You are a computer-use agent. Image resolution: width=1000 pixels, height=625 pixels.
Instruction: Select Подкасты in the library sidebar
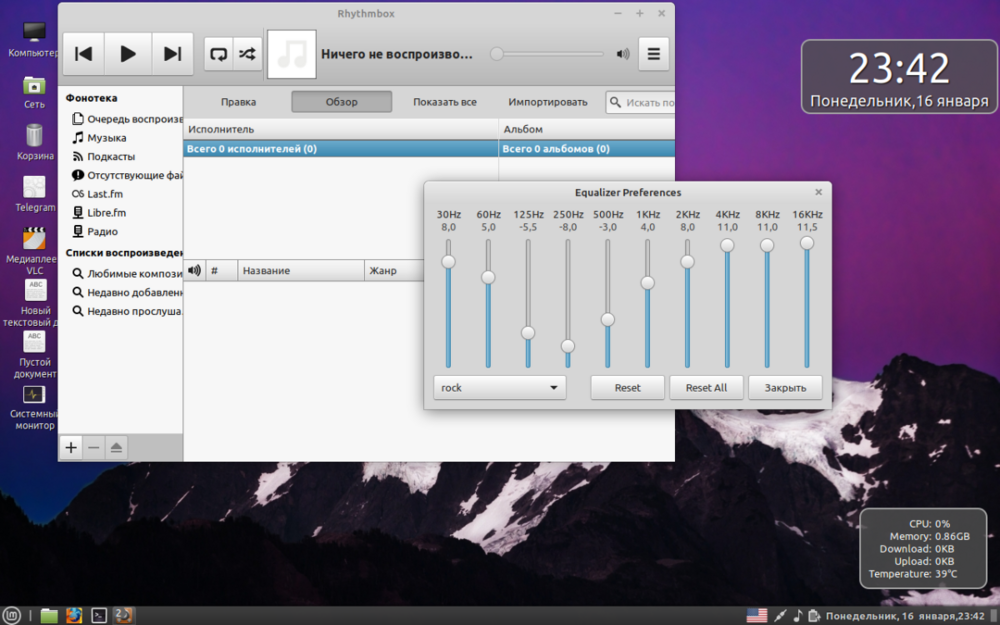pyautogui.click(x=110, y=157)
